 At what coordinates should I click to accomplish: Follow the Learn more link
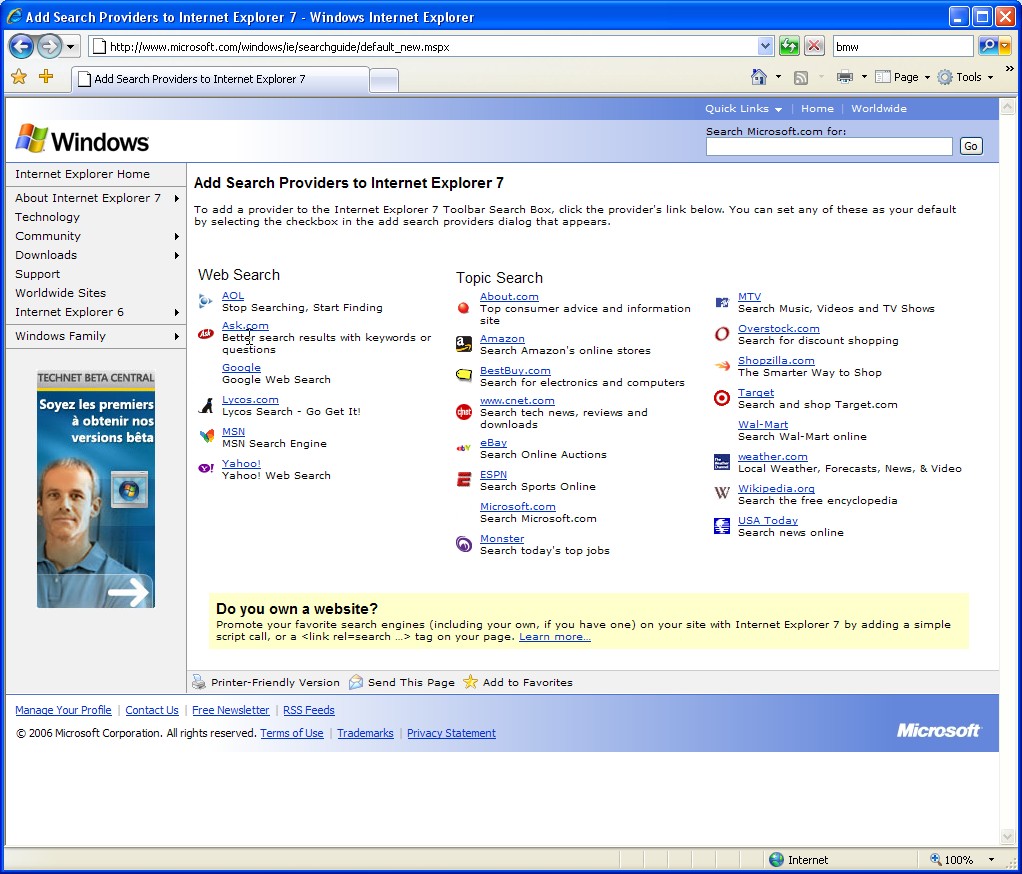[x=555, y=637]
